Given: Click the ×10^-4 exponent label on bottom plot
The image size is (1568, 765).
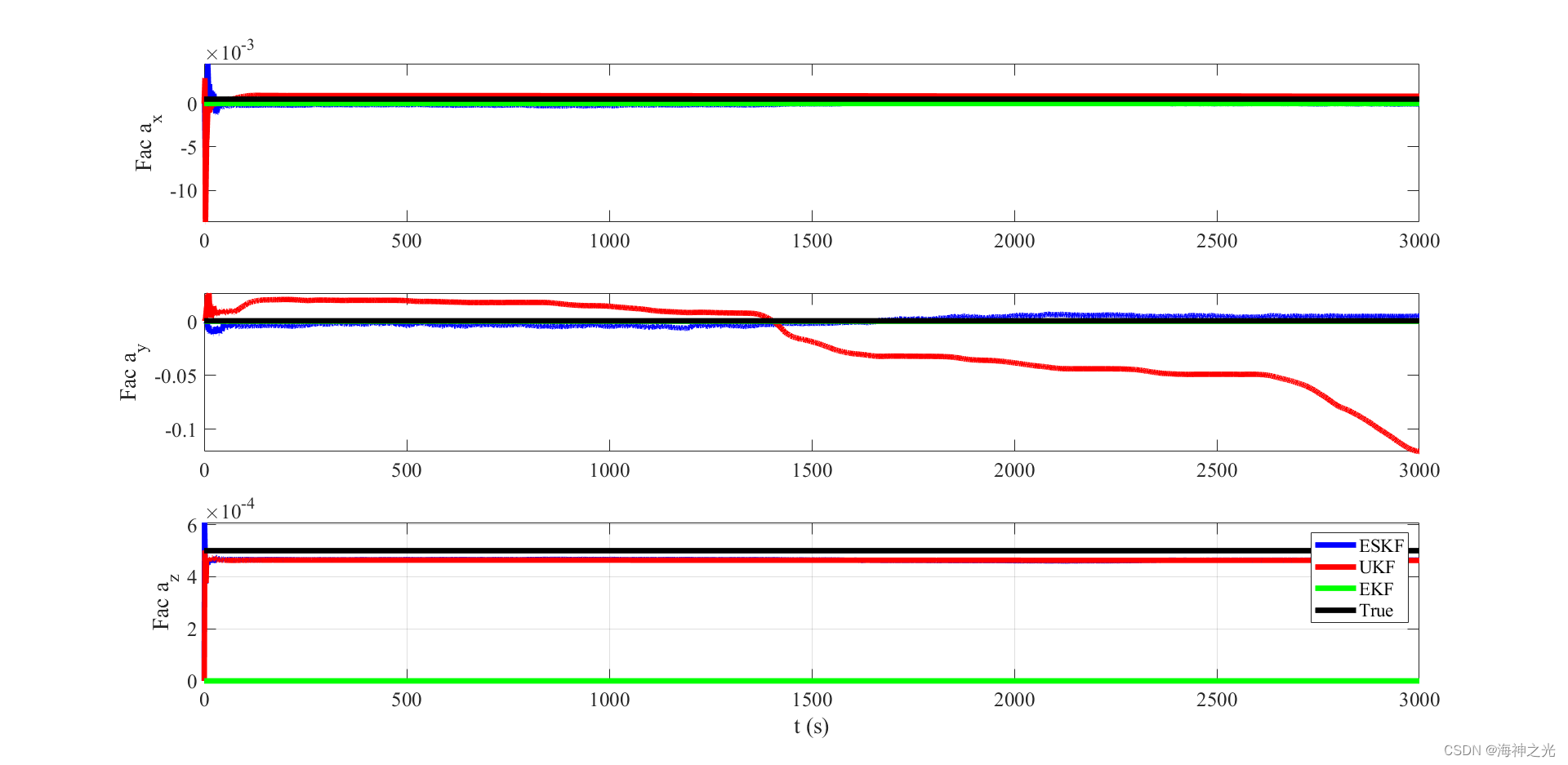Looking at the screenshot, I should 229,509.
